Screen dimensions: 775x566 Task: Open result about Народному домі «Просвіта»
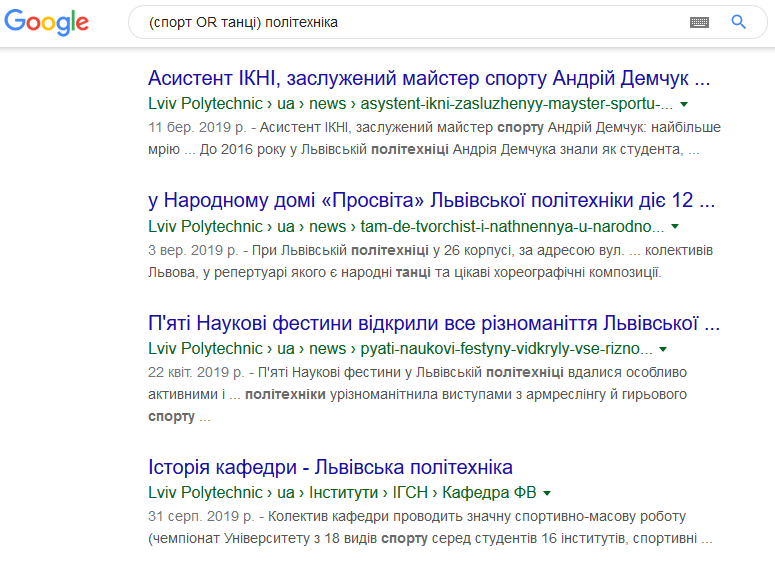pyautogui.click(x=431, y=200)
